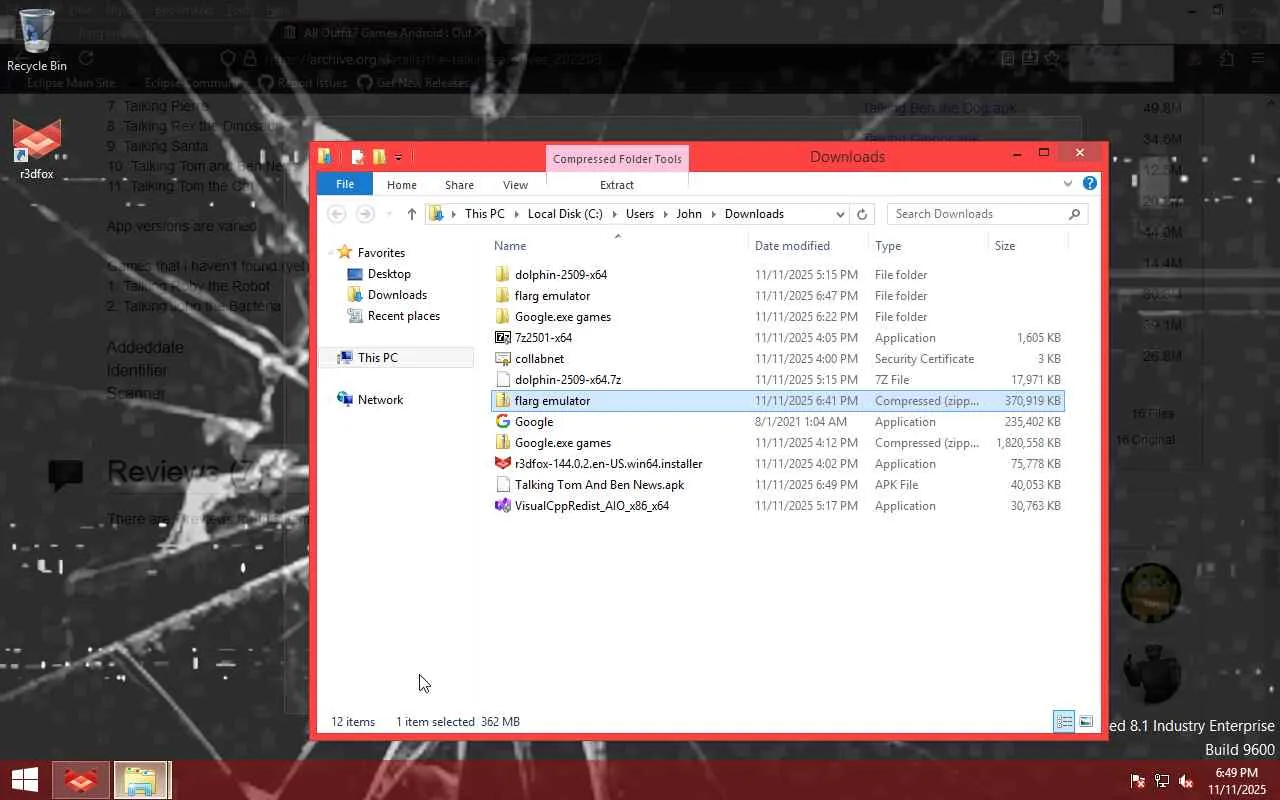This screenshot has width=1280, height=800.
Task: Expand the This PC tree node
Action: coord(329,358)
